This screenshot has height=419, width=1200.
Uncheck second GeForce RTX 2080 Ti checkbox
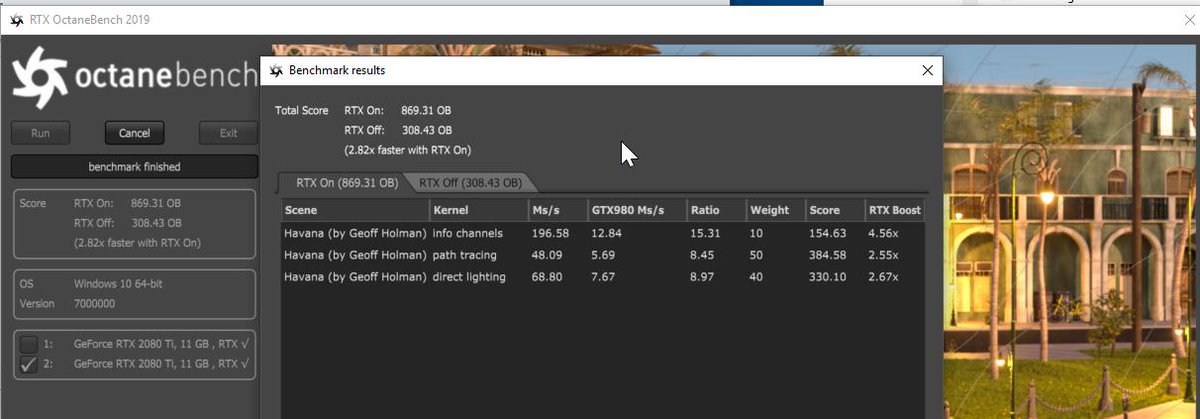tap(28, 364)
